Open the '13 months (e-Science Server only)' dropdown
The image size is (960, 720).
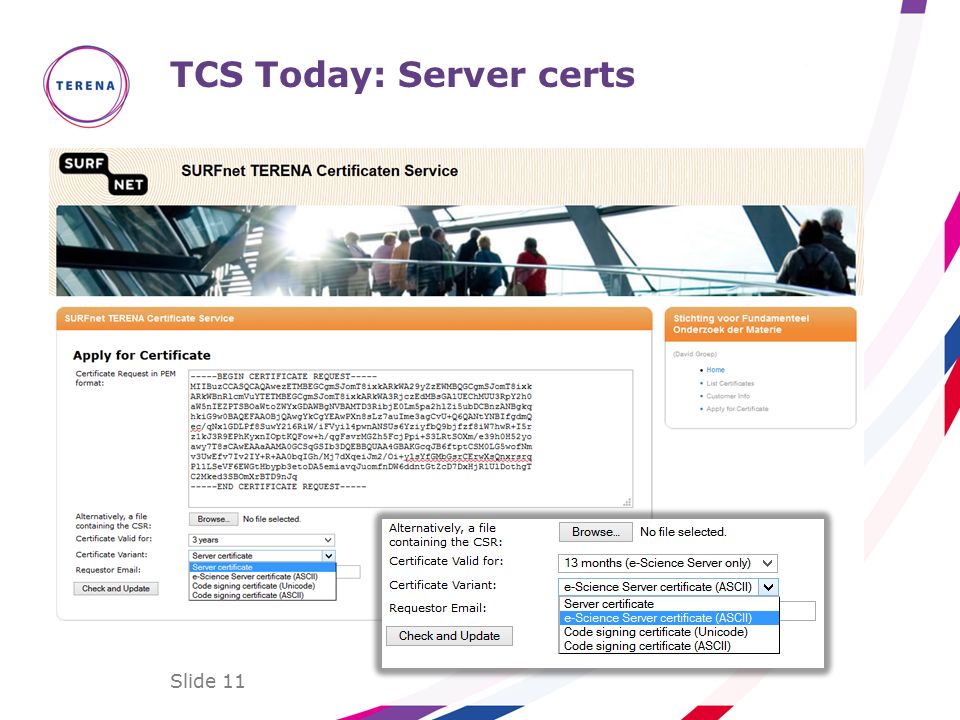click(667, 563)
